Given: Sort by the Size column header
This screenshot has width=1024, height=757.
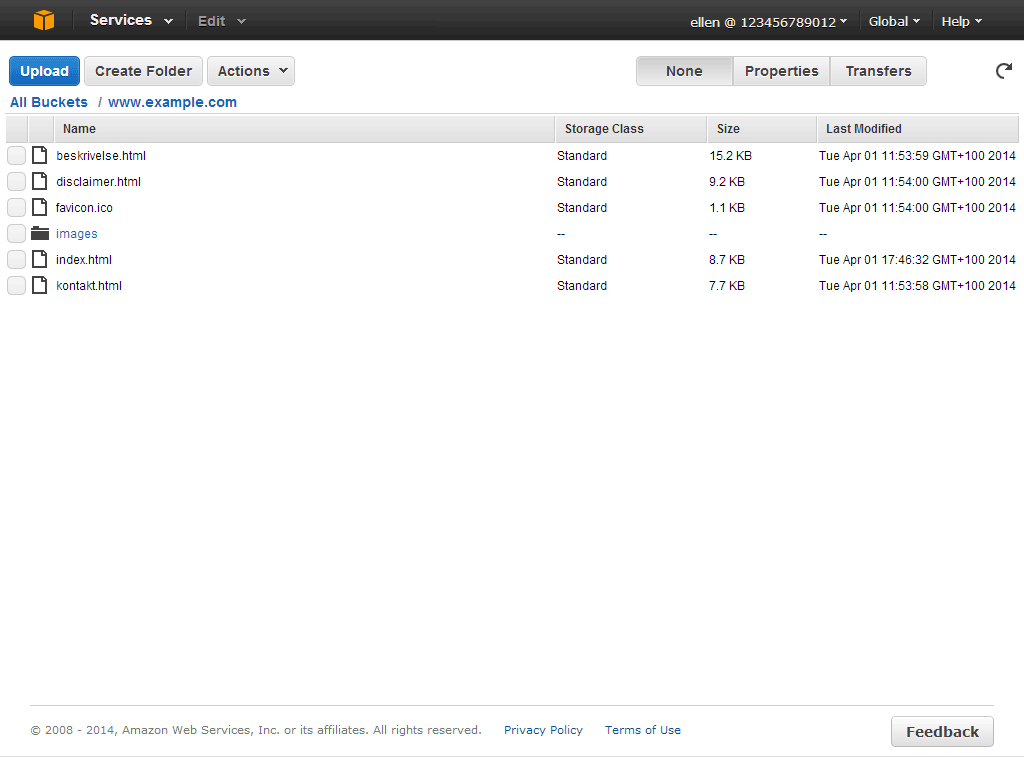Looking at the screenshot, I should pyautogui.click(x=728, y=129).
